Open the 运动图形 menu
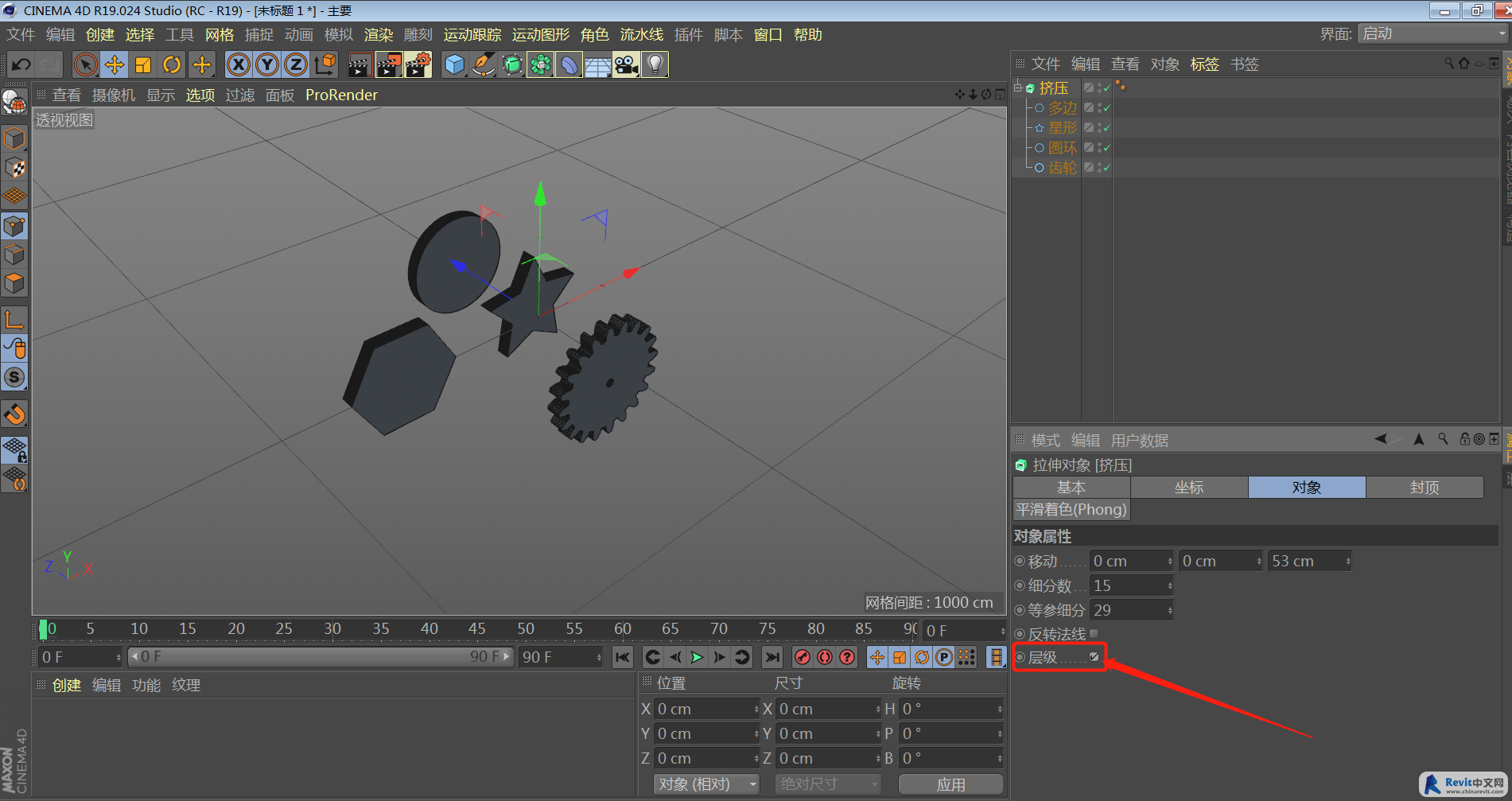This screenshot has height=801, width=1512. (x=541, y=35)
